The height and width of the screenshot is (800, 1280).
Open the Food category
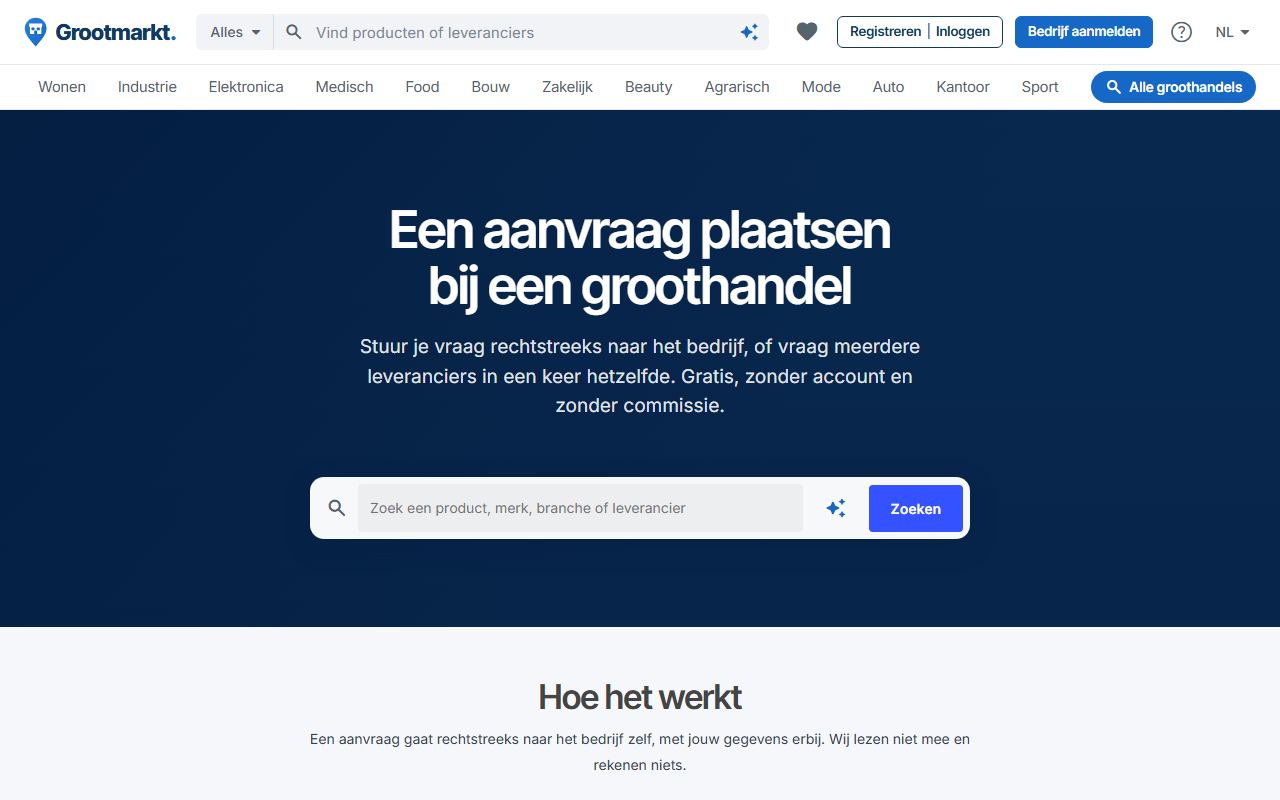coord(422,87)
